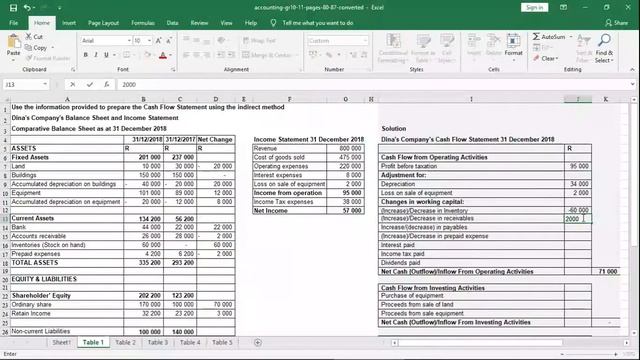The width and height of the screenshot is (640, 360).
Task: Open Find & Select magnifier
Action: (604, 48)
